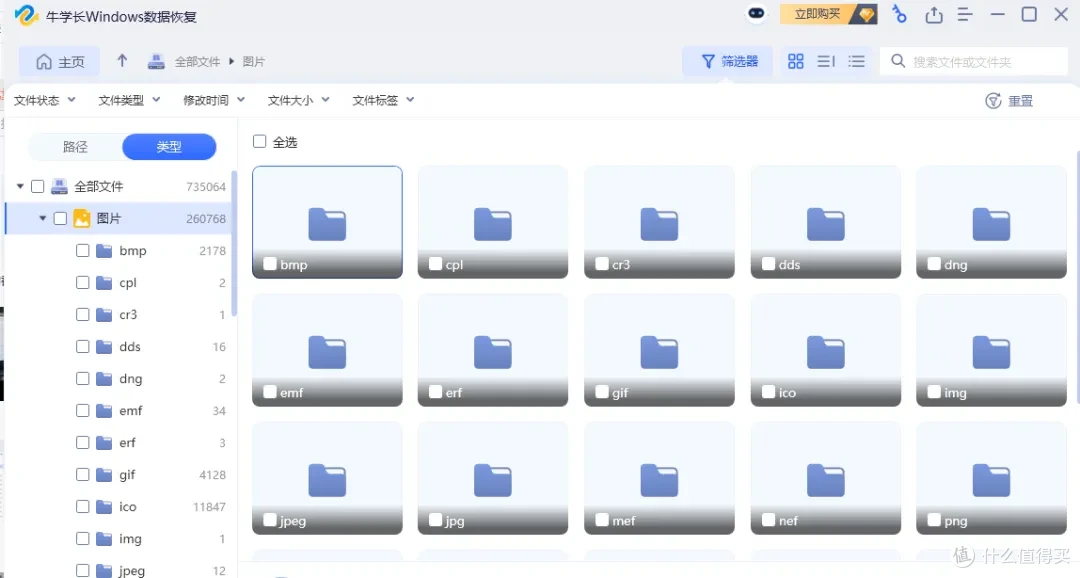Click the sidebar tree vertical scrollbar
The height and width of the screenshot is (578, 1080).
pos(234,243)
